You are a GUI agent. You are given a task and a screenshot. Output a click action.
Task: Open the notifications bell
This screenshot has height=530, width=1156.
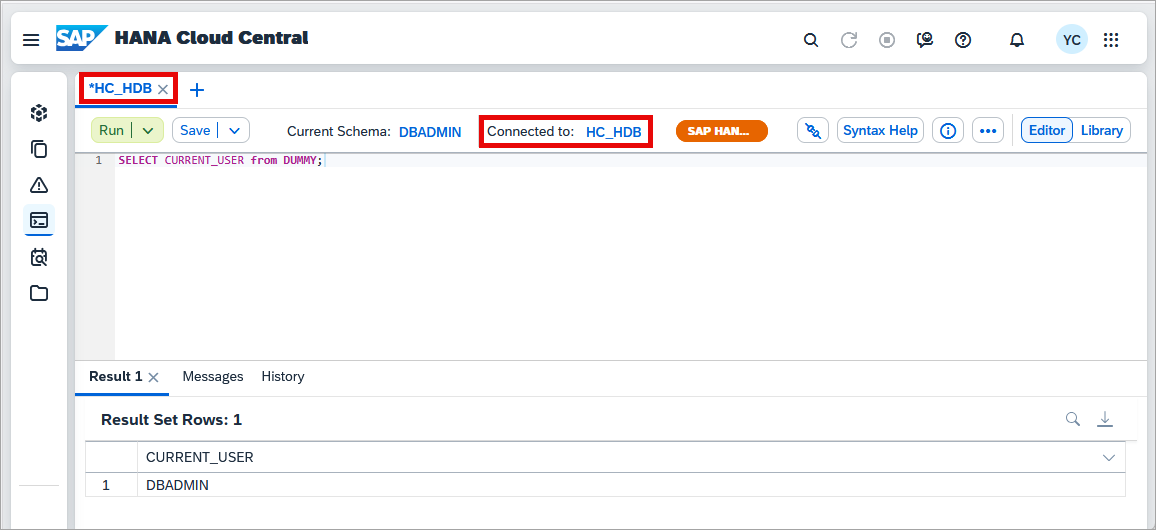1017,40
